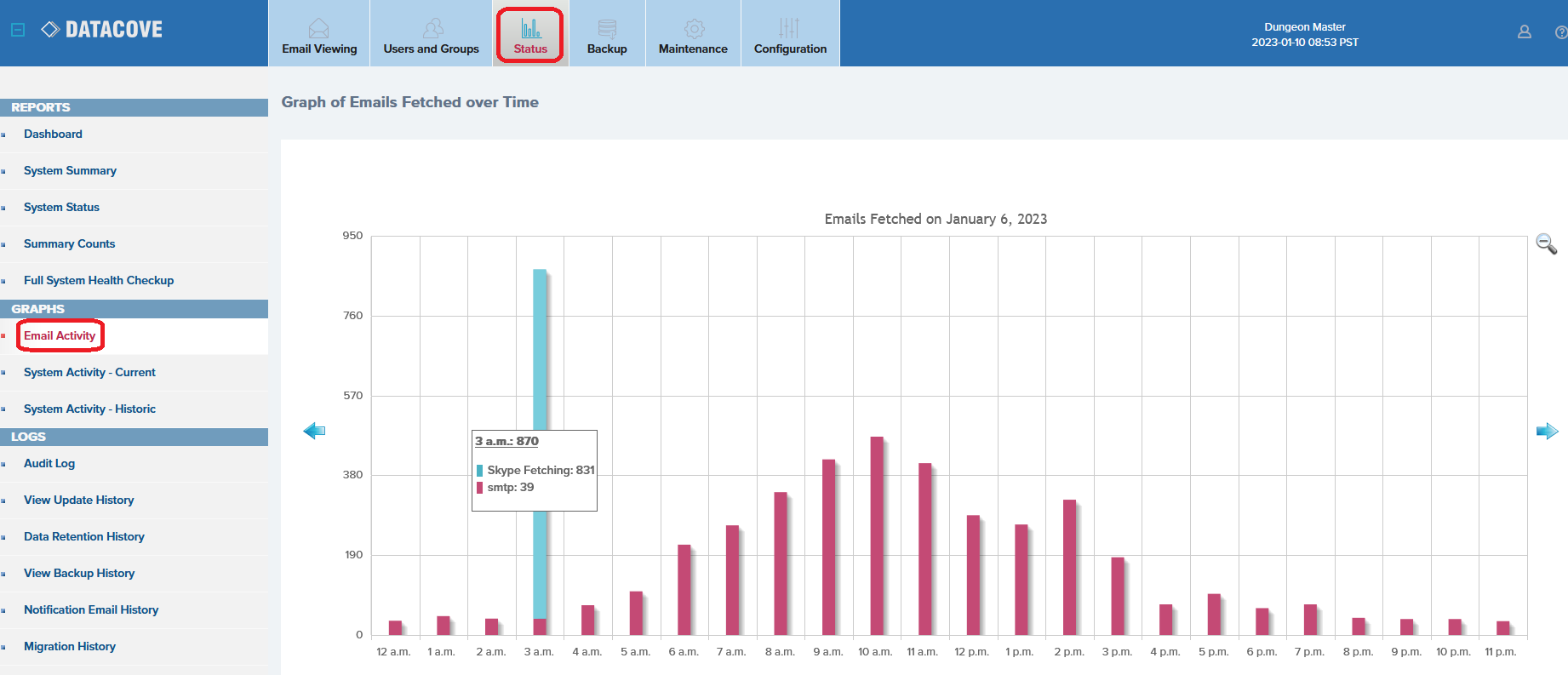Click the zoom out magnifier icon
The width and height of the screenshot is (1568, 675).
(x=1546, y=244)
